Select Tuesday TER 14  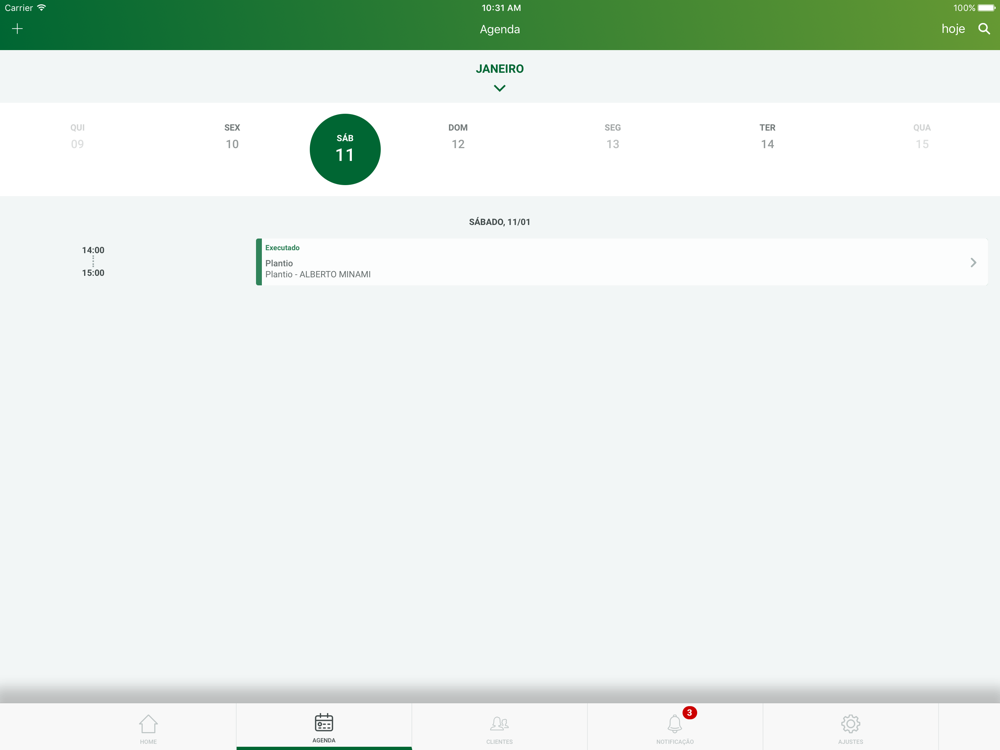pyautogui.click(x=767, y=136)
